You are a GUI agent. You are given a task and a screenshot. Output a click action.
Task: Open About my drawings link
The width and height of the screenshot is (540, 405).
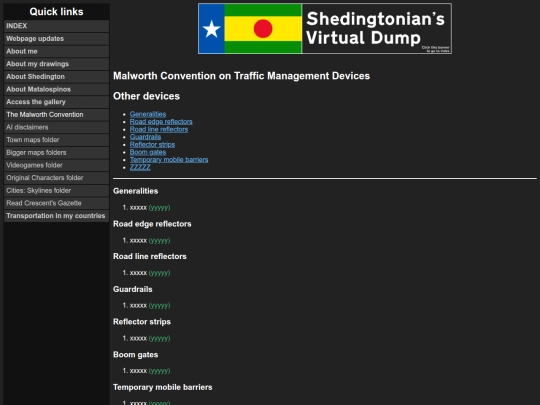point(56,64)
